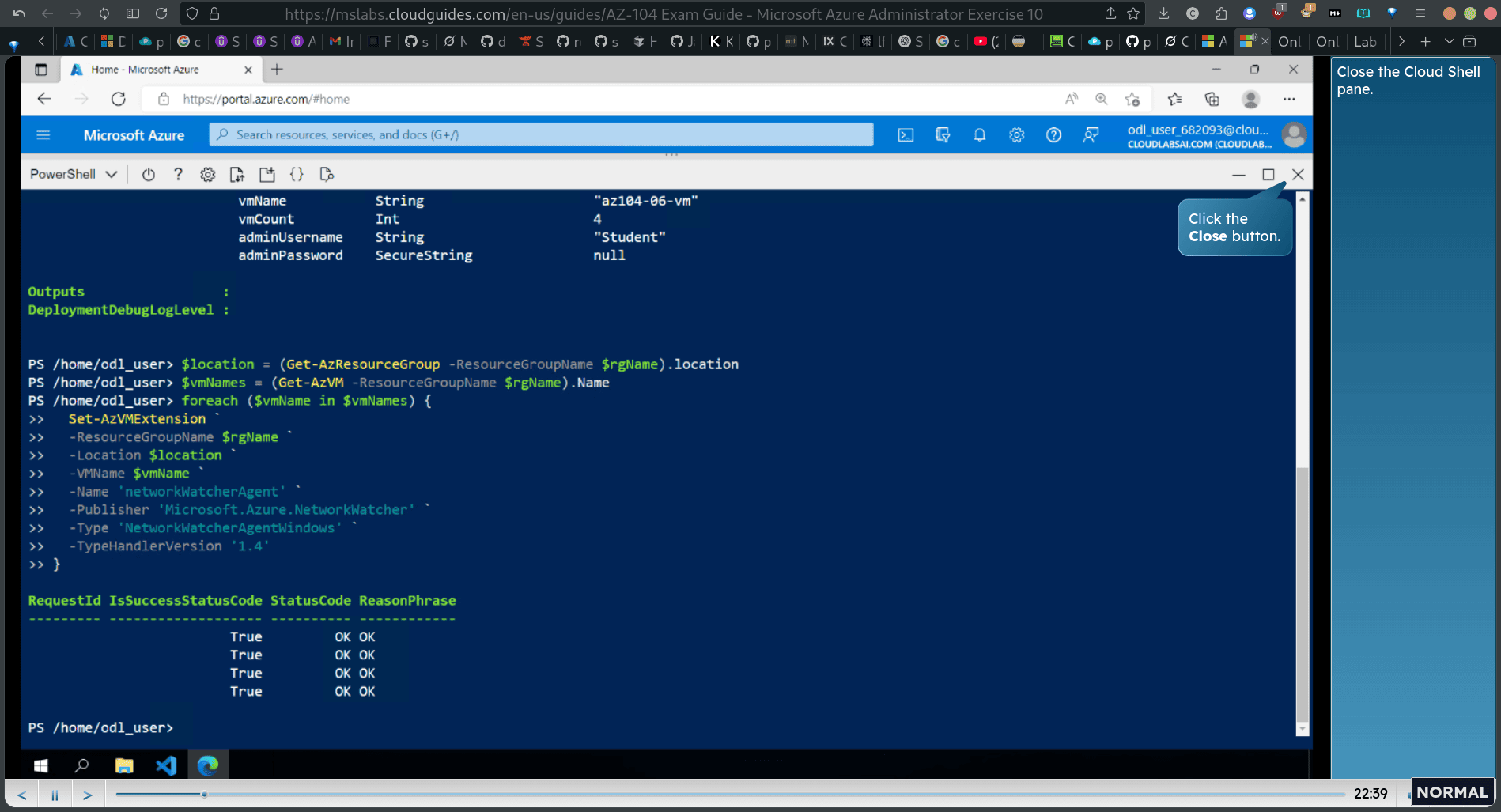Open Azure notifications bell

pos(979,135)
